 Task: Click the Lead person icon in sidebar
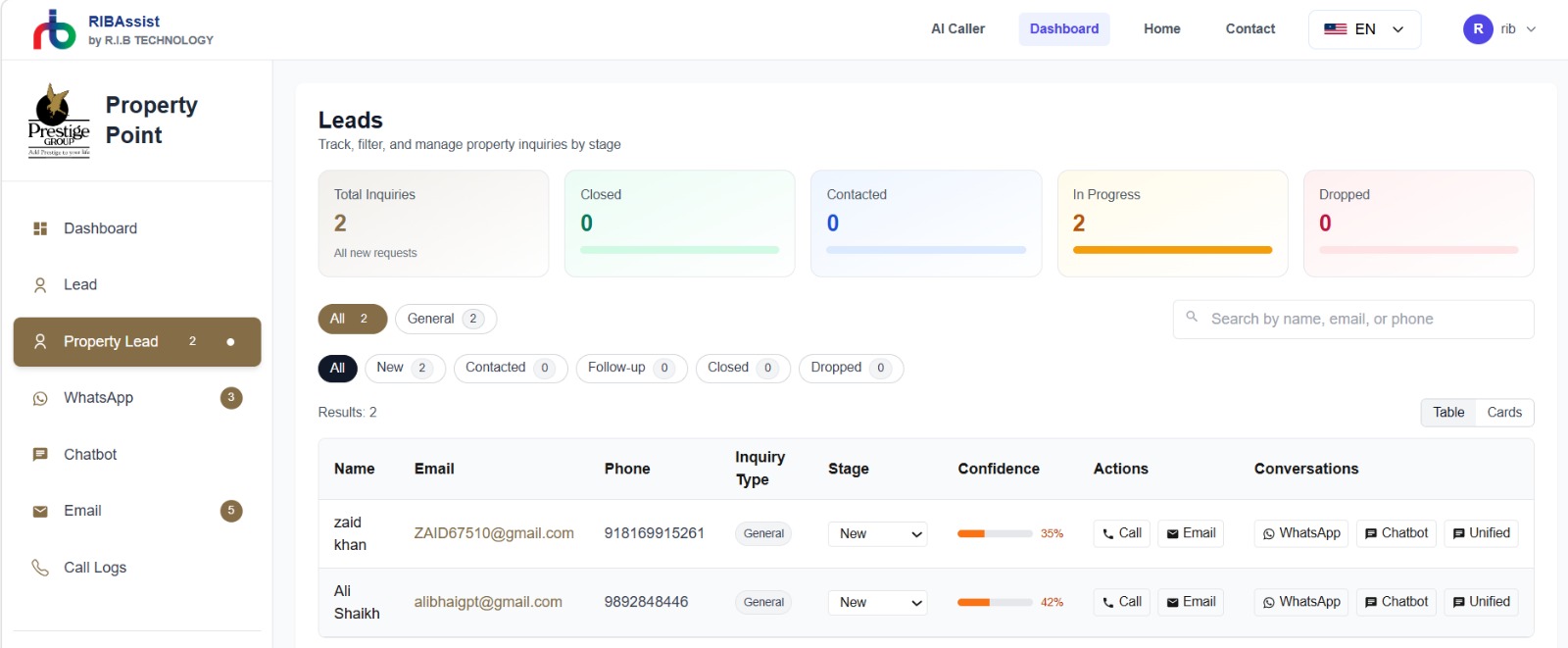click(x=40, y=285)
